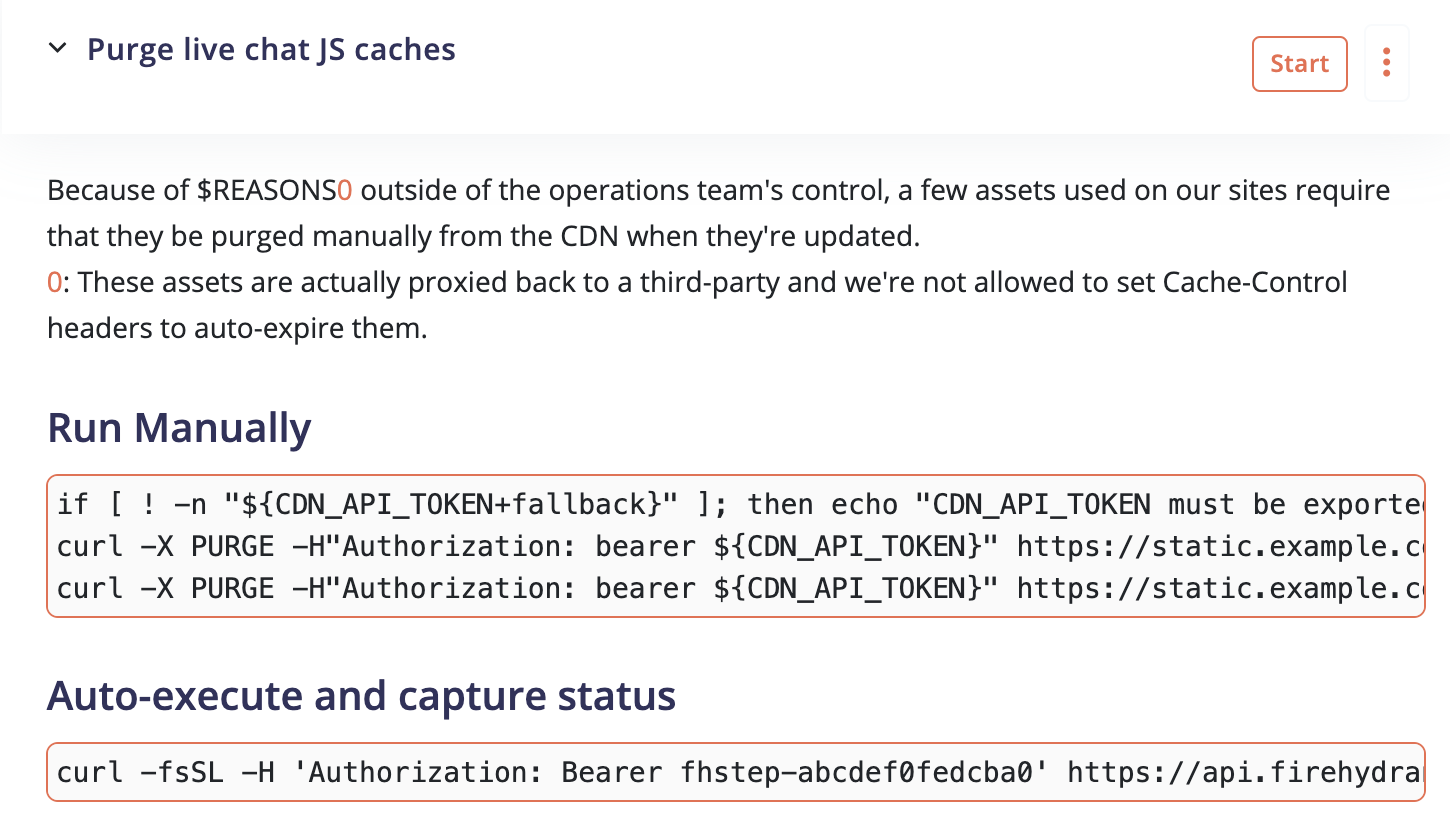Click the "0:" footnote explanation link

pyautogui.click(x=53, y=282)
